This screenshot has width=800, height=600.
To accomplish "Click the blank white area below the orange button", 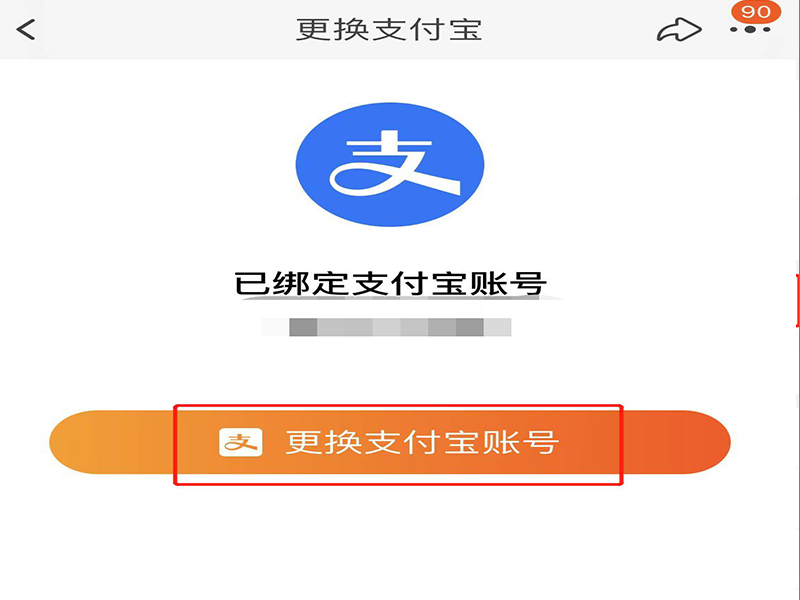I will (390, 541).
